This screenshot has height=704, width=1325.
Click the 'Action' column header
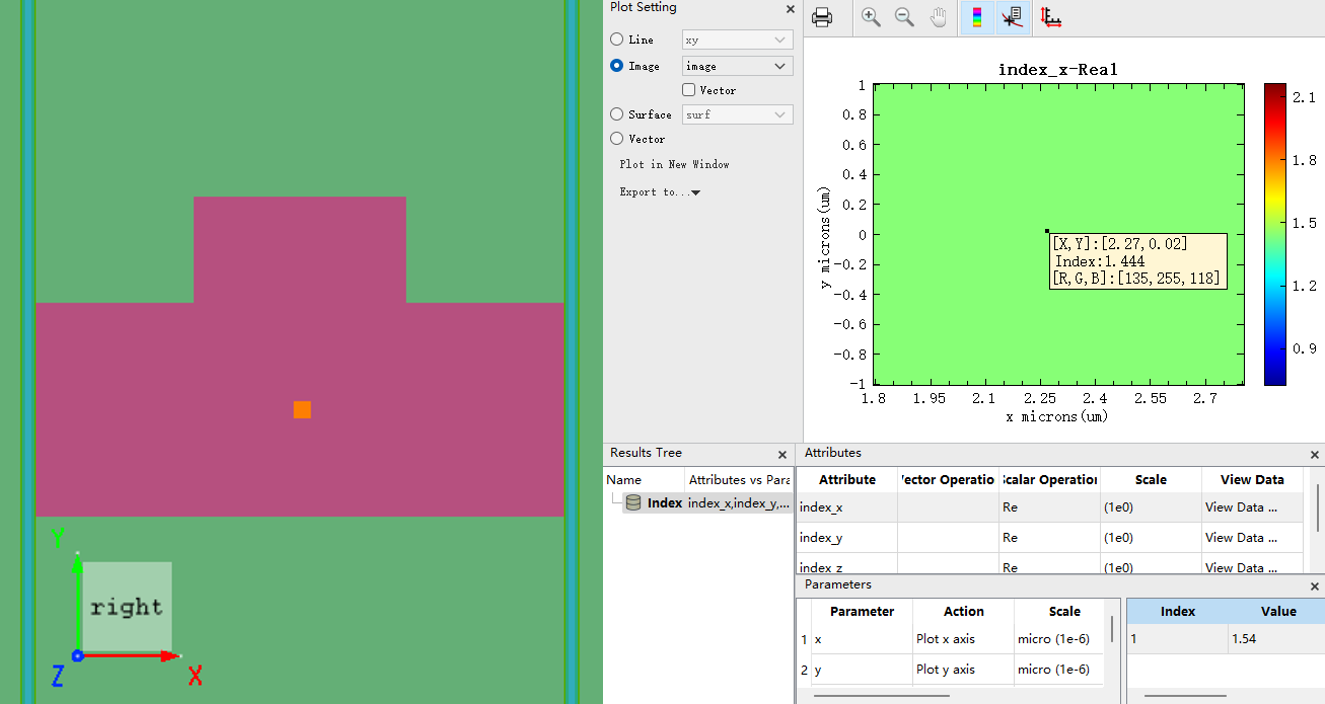963,611
